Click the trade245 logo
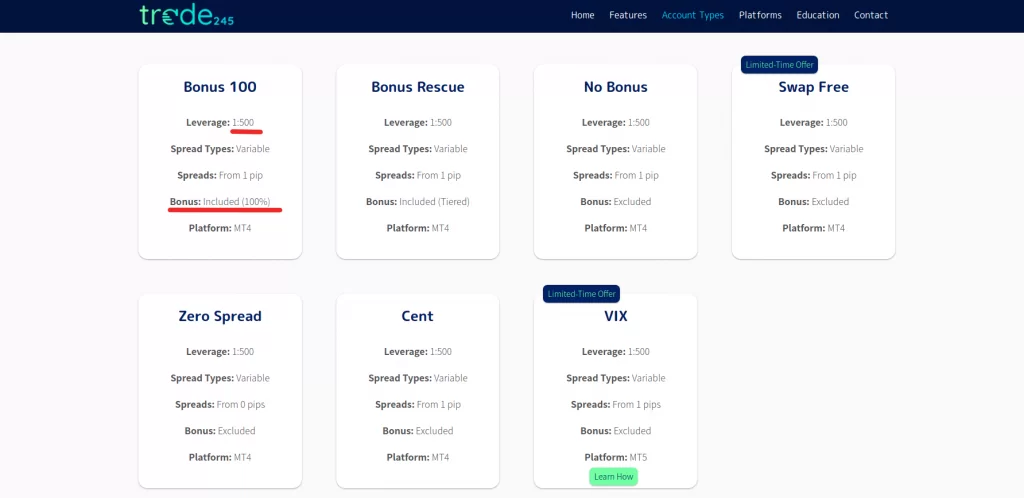The image size is (1024, 498). (x=186, y=14)
